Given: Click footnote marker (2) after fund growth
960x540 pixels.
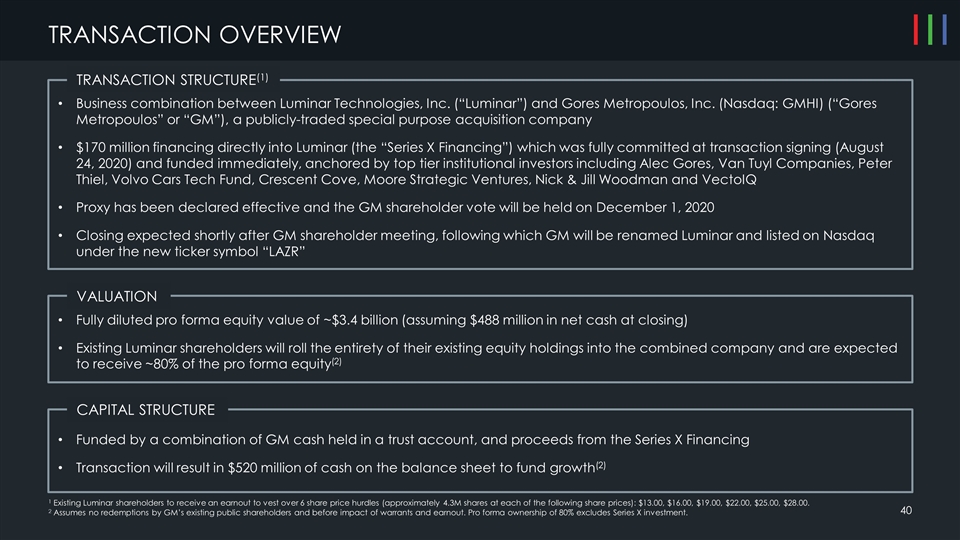Looking at the screenshot, I should coord(601,465).
